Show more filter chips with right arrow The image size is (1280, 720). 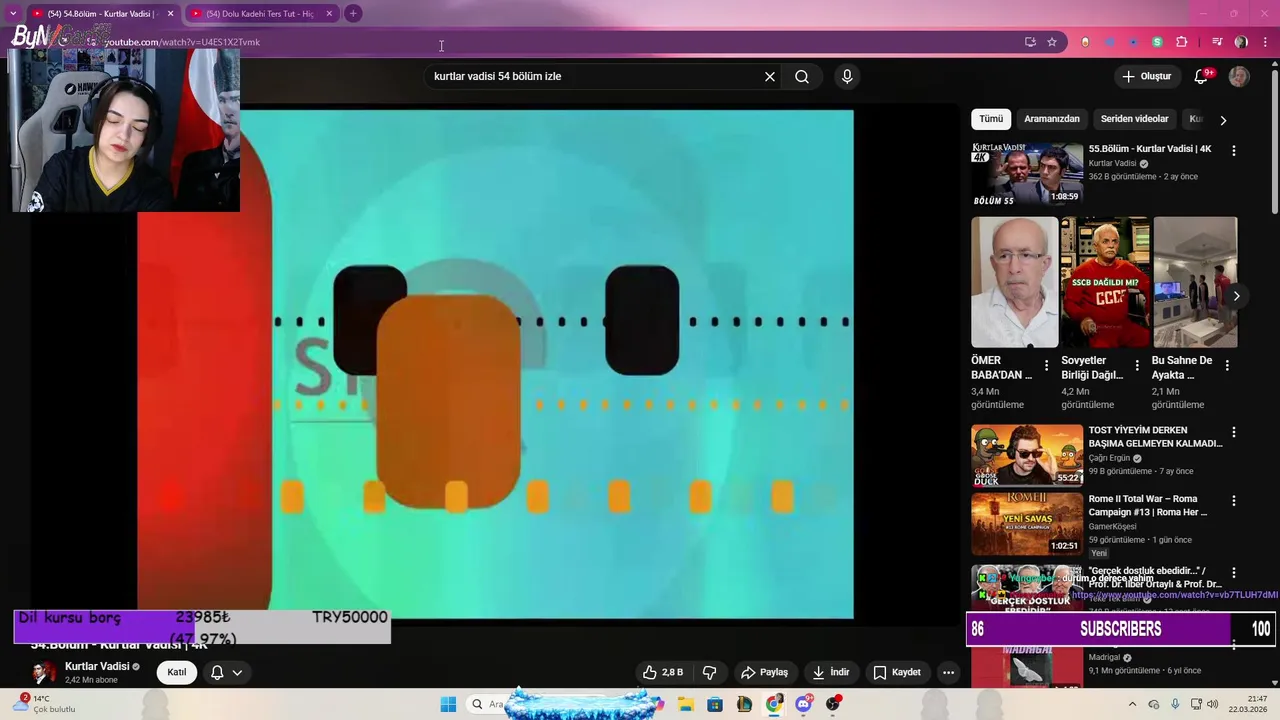[1223, 120]
